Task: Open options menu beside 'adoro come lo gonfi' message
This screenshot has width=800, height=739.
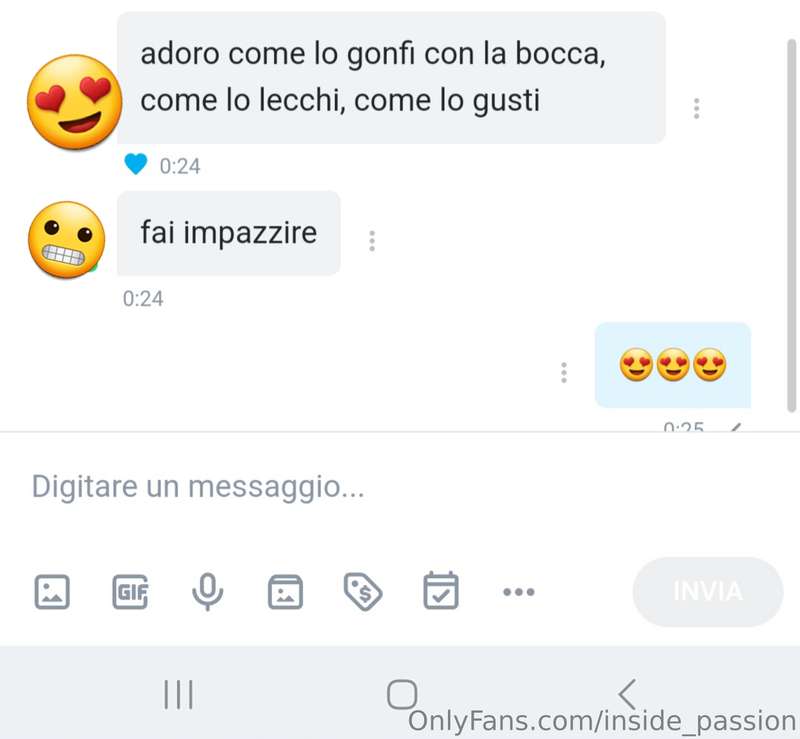Action: coord(696,109)
